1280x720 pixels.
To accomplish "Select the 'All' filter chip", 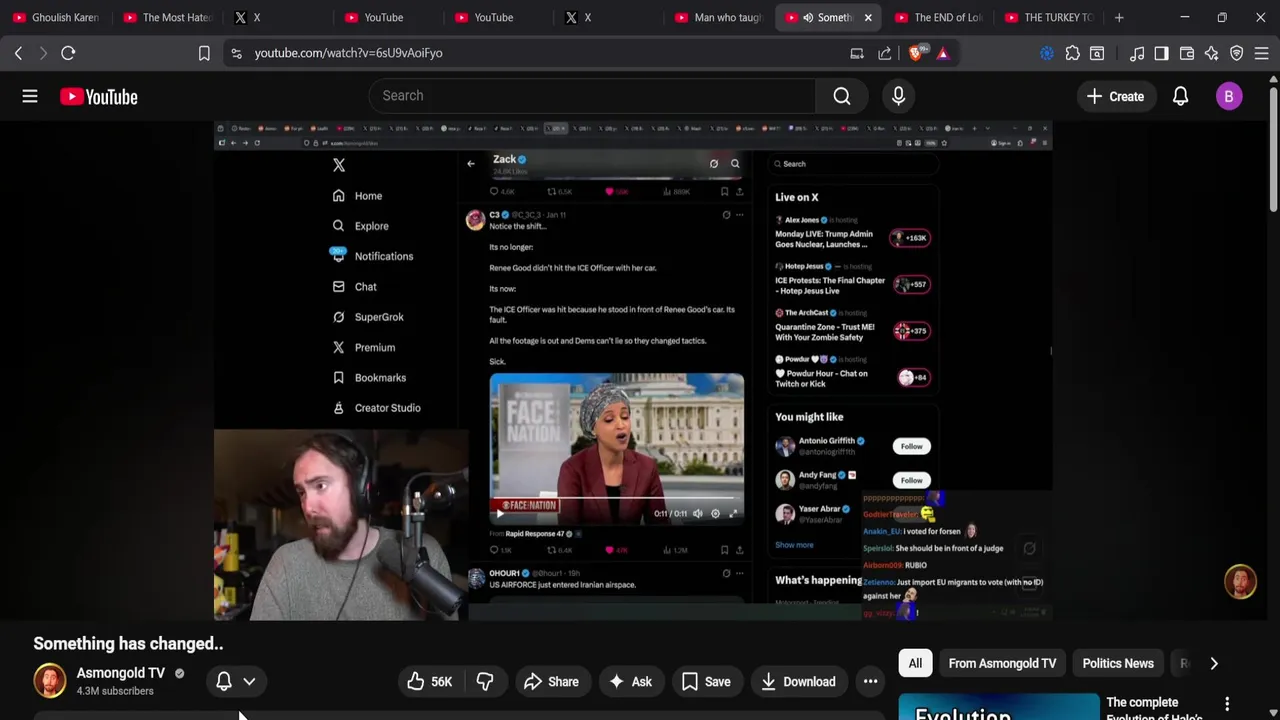I will pyautogui.click(x=915, y=663).
